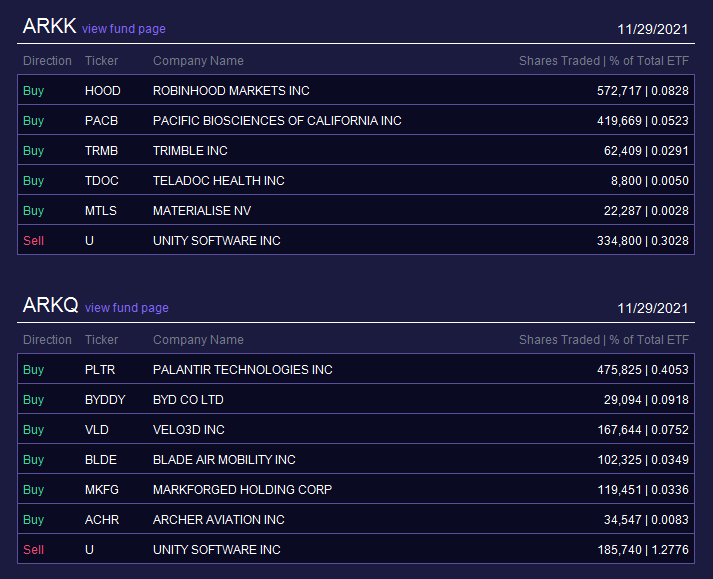Click the ARKK Unity Software sell row
The width and height of the screenshot is (713, 579).
point(356,241)
